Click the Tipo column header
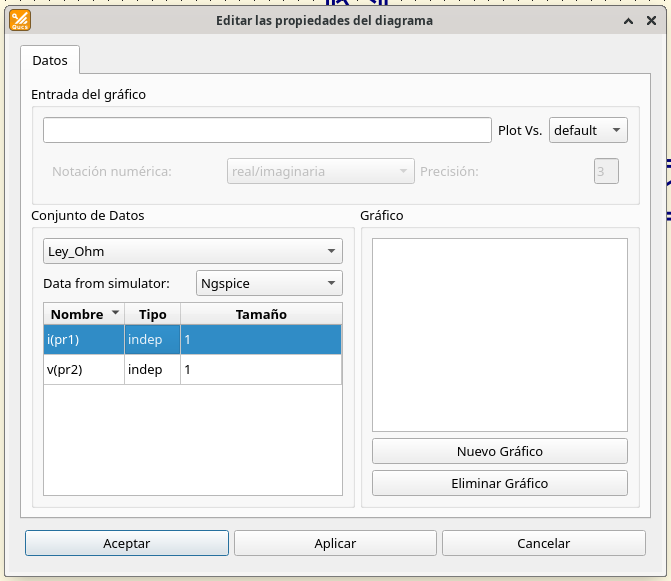 [152, 314]
